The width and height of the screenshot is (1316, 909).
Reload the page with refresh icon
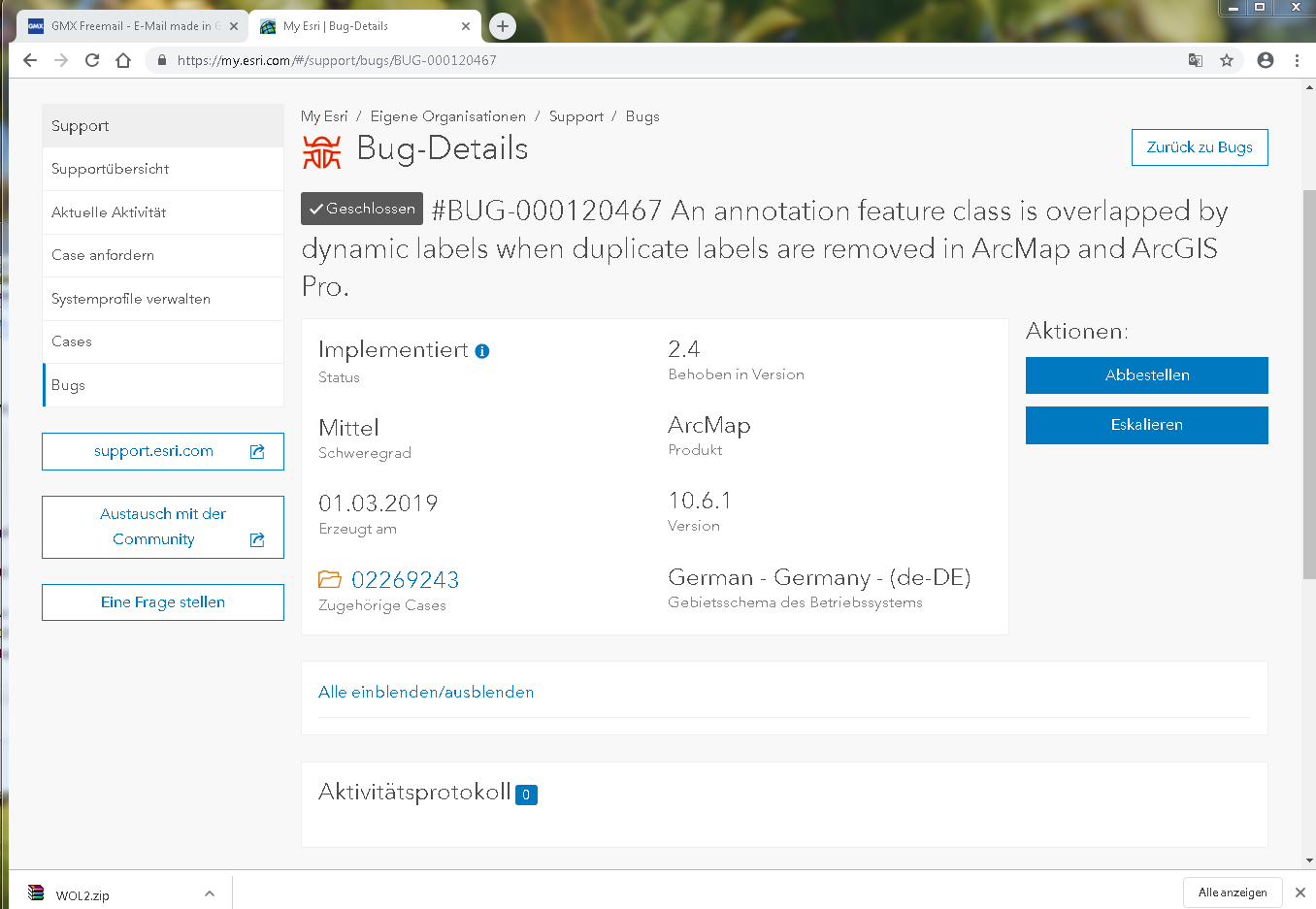tap(92, 60)
